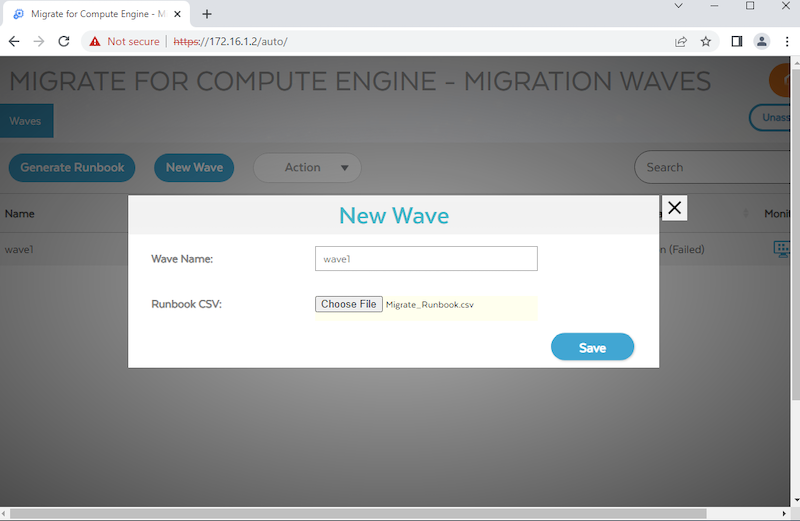Click the wave1 row name
Viewport: 800px width, 521px height.
click(x=19, y=250)
